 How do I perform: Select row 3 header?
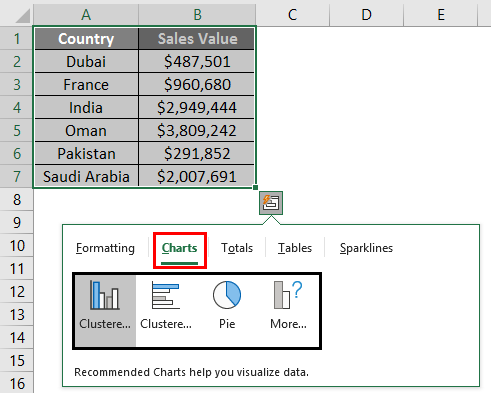point(17,85)
